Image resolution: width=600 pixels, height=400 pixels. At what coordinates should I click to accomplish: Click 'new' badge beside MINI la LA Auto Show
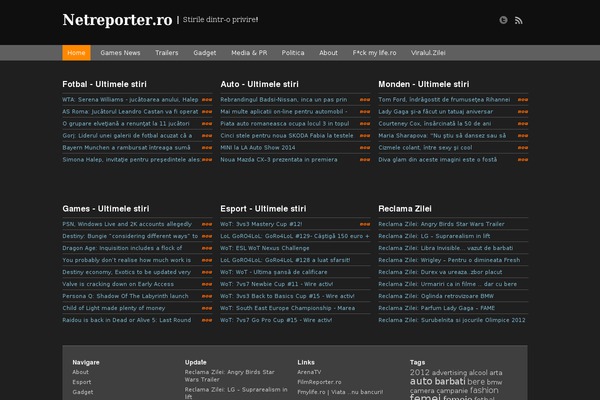click(x=365, y=148)
